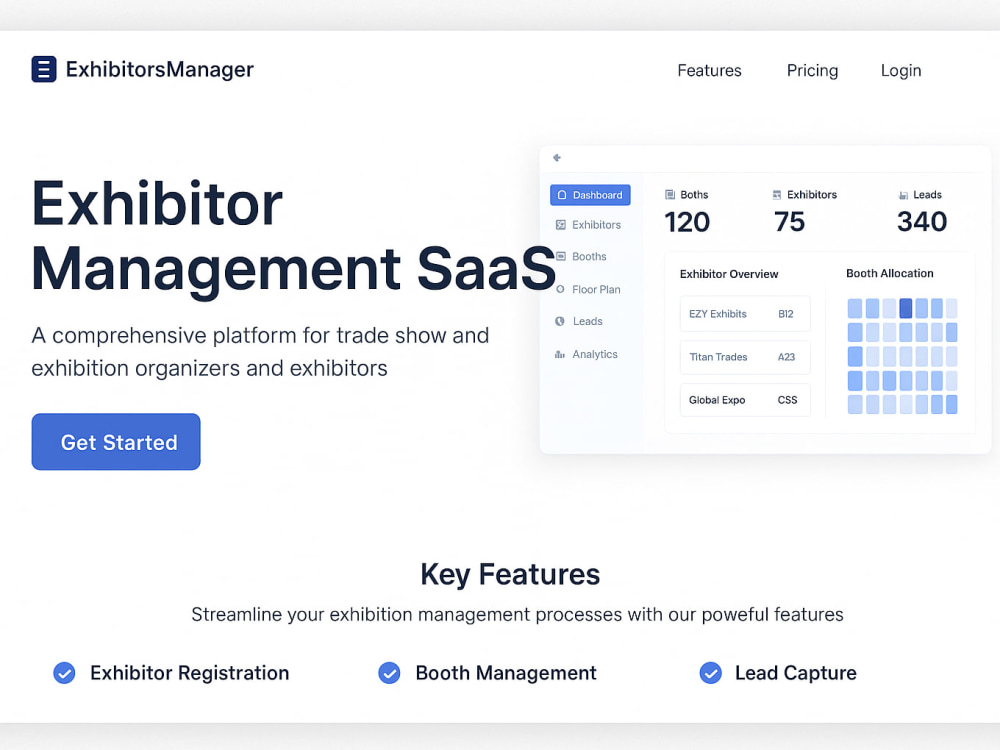
Task: Open the Features nav link
Action: [709, 70]
